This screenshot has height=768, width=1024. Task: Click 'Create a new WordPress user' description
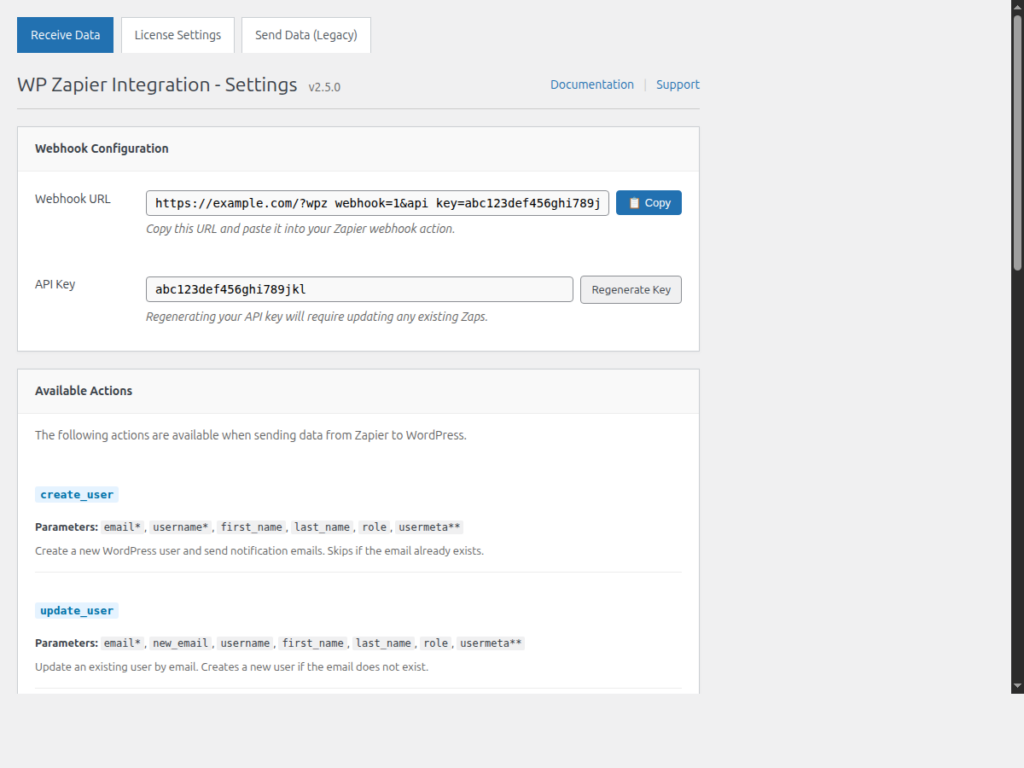pyautogui.click(x=259, y=551)
